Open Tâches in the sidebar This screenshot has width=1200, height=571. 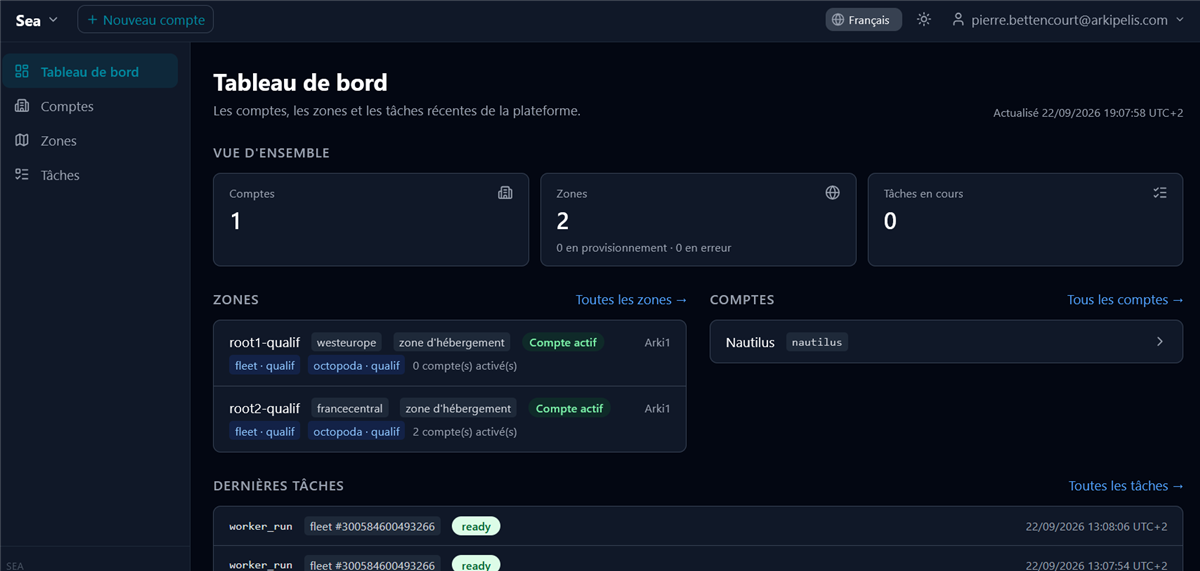tap(90, 175)
